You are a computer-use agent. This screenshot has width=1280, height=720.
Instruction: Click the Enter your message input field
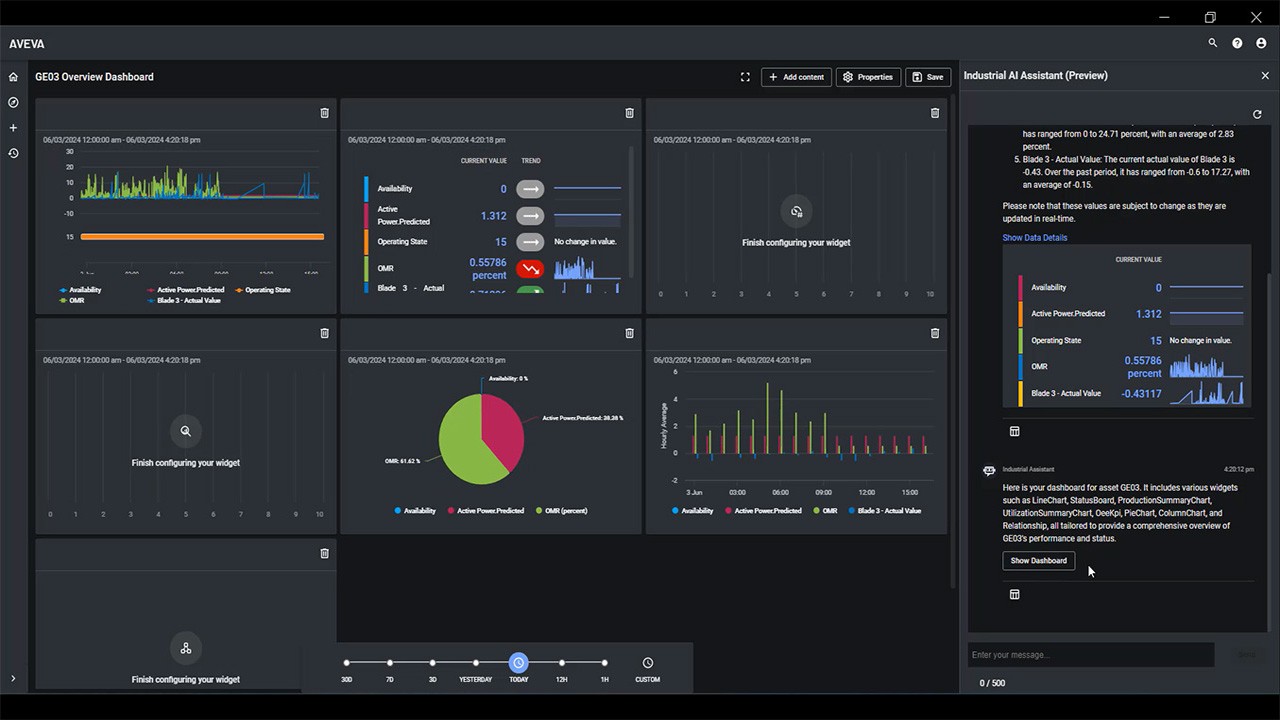pyautogui.click(x=1090, y=655)
